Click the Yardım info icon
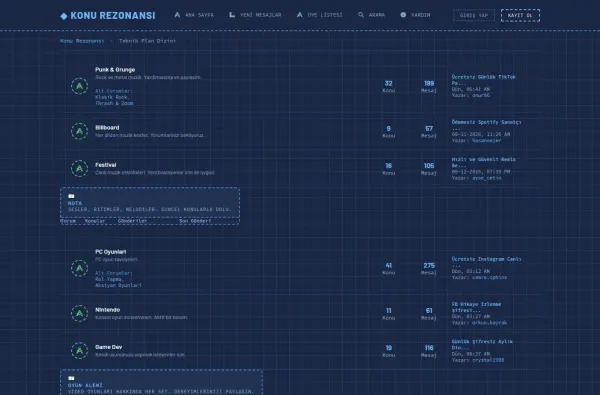The height and width of the screenshot is (395, 600). [x=403, y=15]
